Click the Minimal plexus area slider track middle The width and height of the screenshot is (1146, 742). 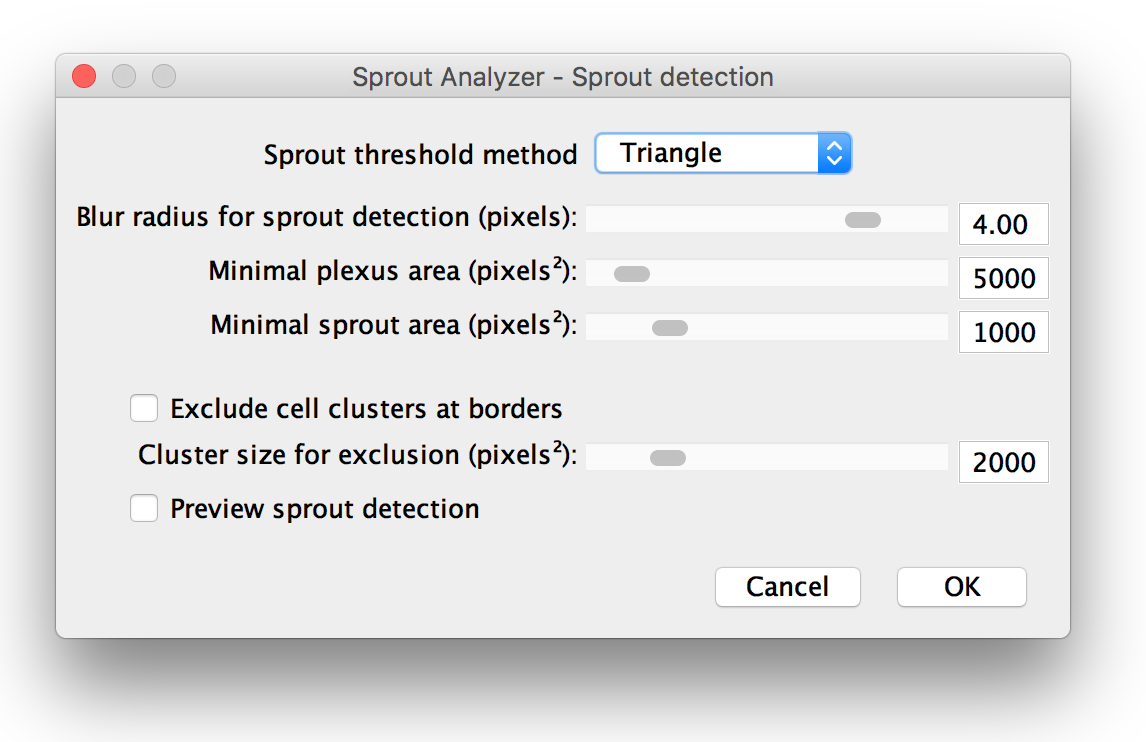tap(767, 274)
